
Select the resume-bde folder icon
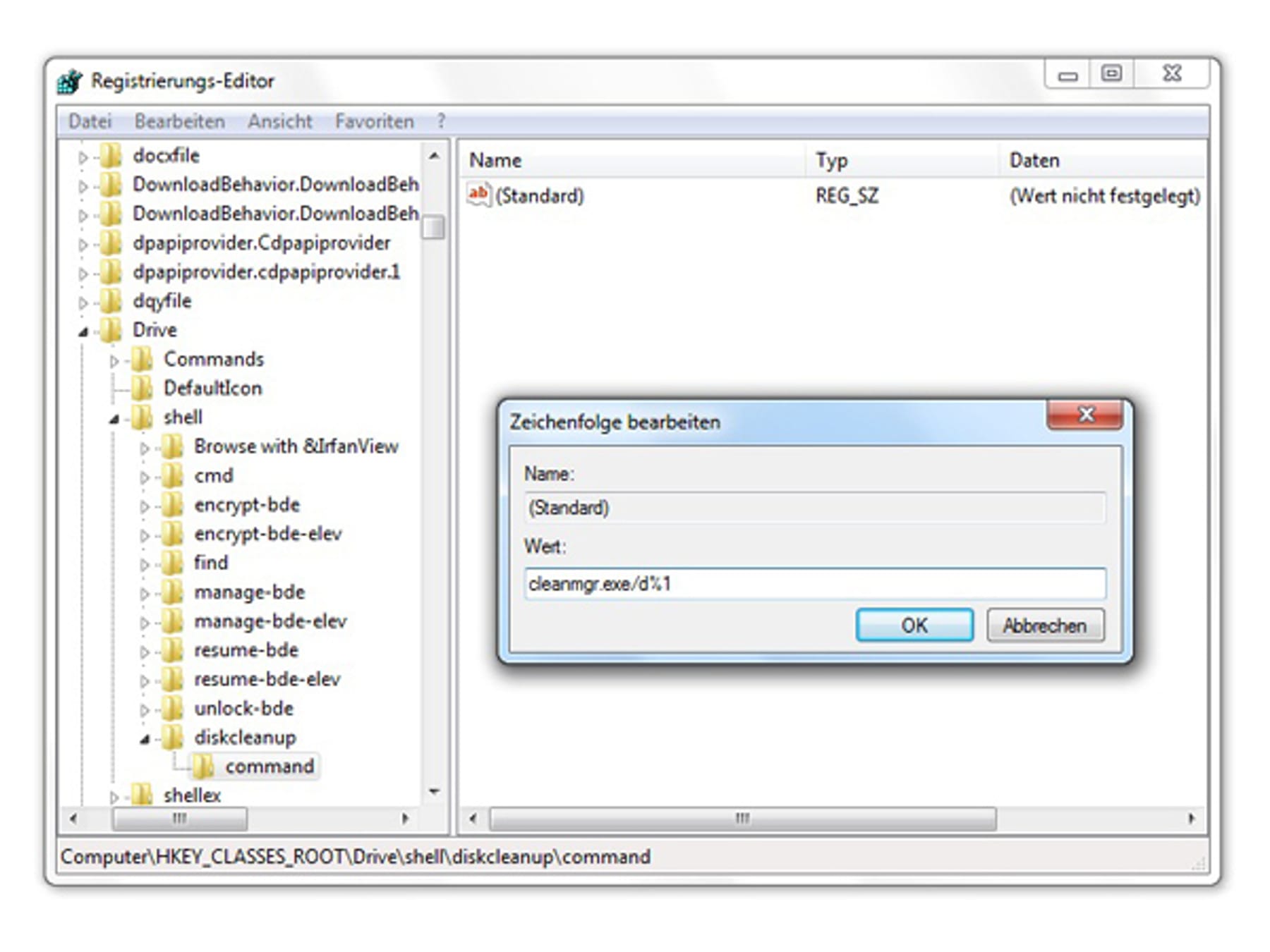pos(172,650)
